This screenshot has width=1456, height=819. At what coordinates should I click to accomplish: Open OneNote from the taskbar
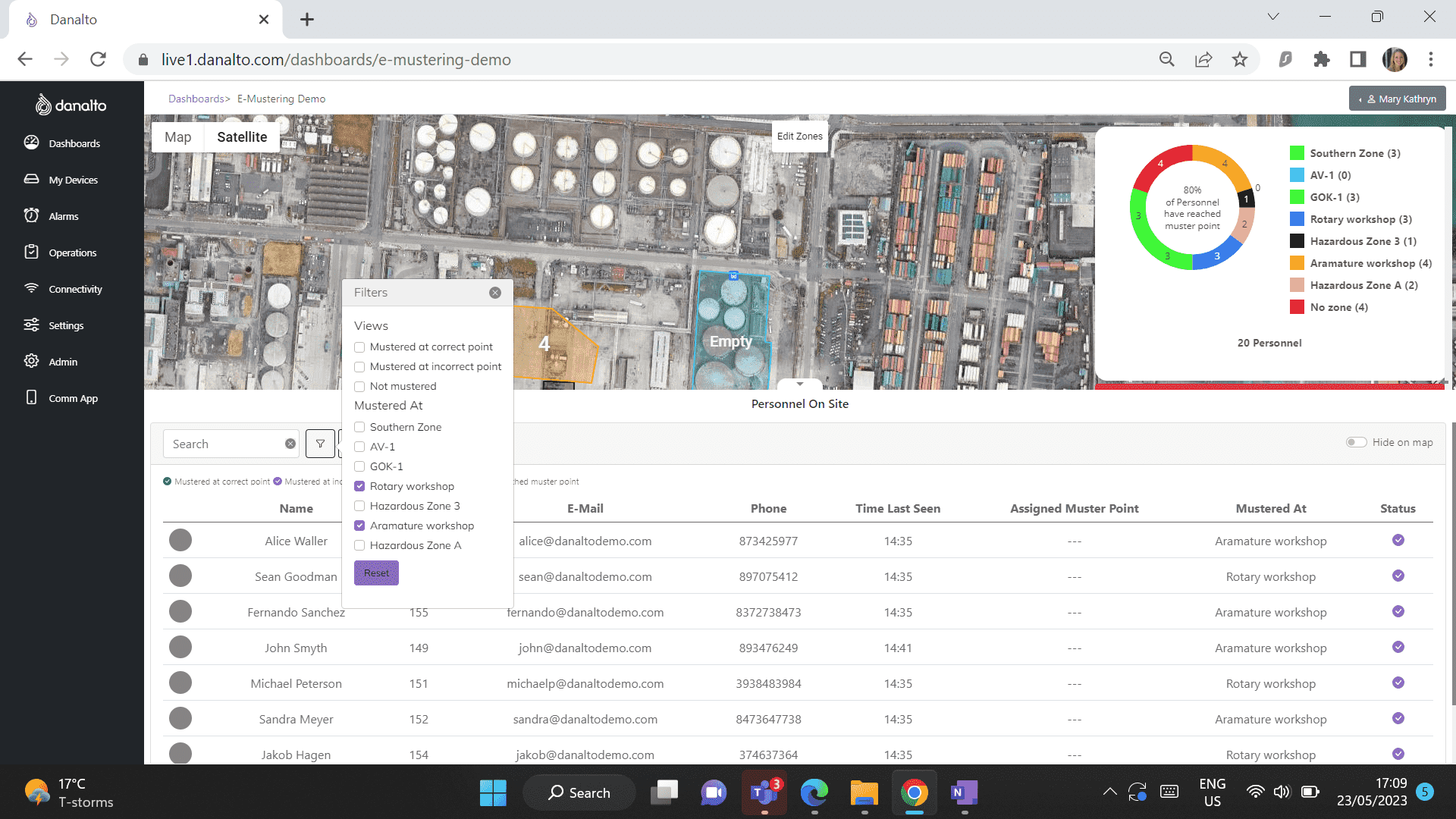964,792
